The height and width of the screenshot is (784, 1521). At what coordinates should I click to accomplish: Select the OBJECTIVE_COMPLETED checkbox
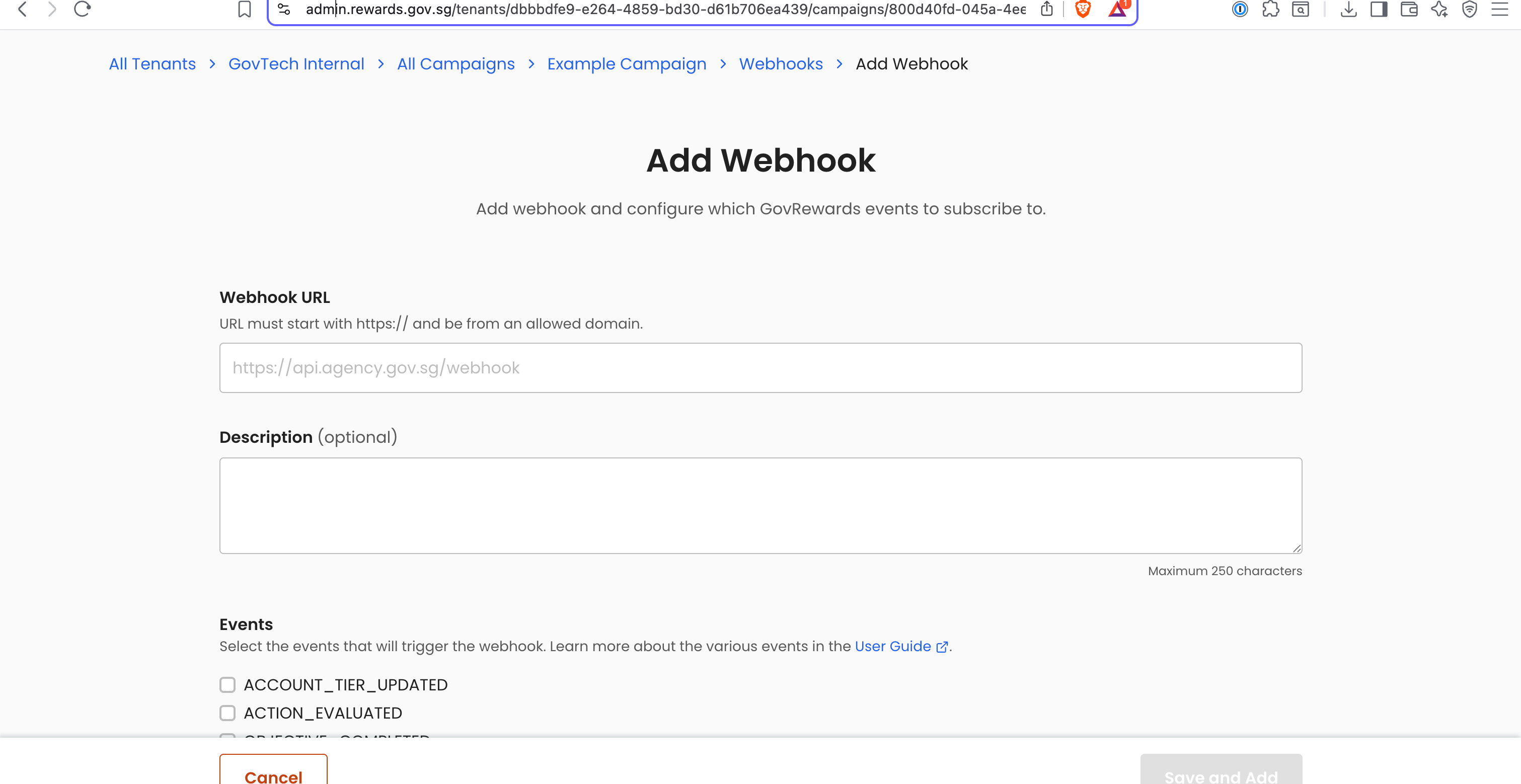click(x=228, y=738)
